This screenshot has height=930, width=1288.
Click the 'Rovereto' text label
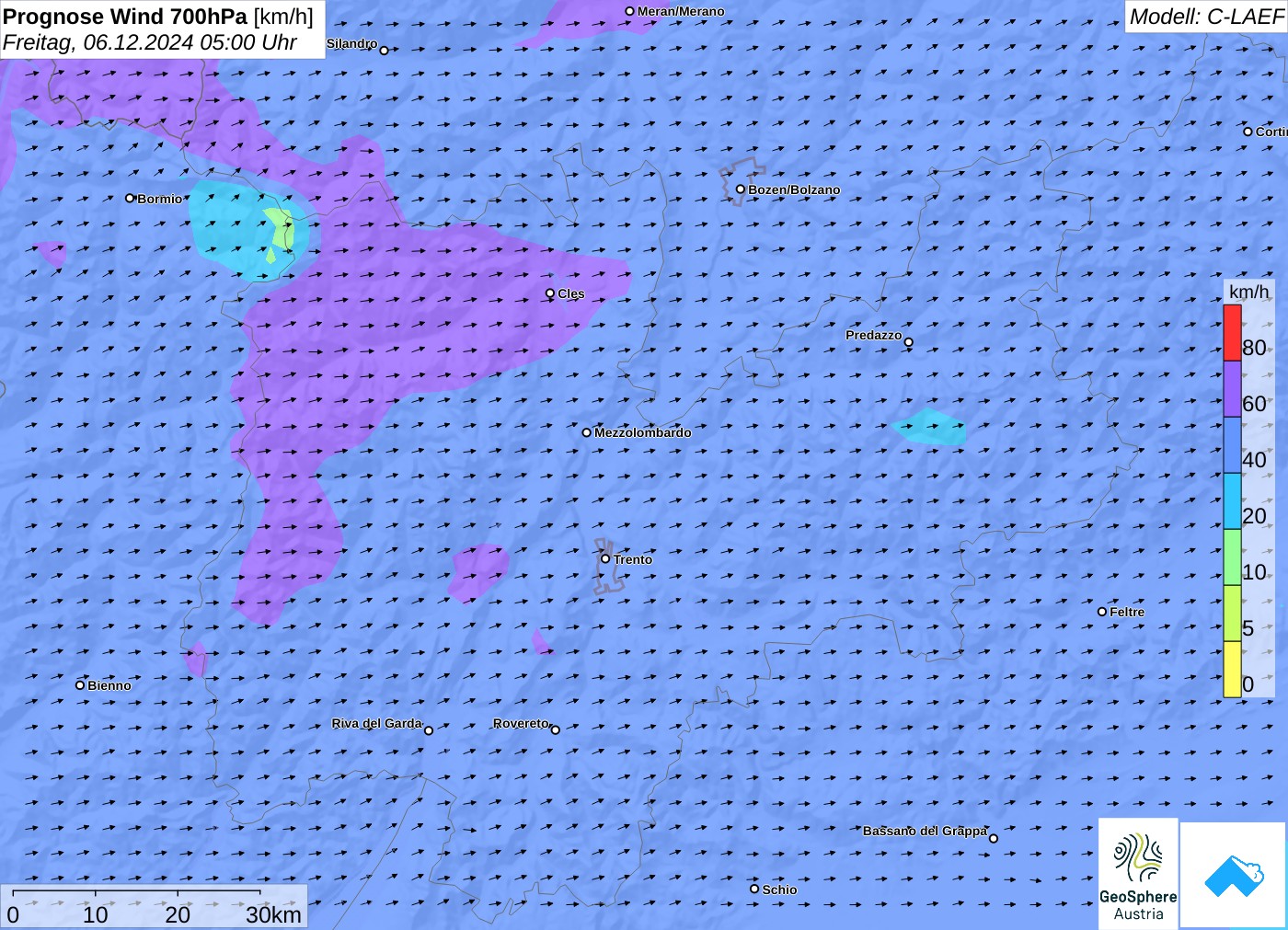click(x=521, y=723)
